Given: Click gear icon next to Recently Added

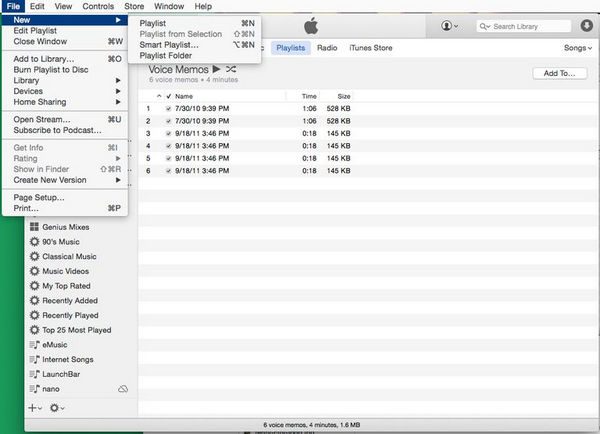Looking at the screenshot, I should [x=34, y=300].
